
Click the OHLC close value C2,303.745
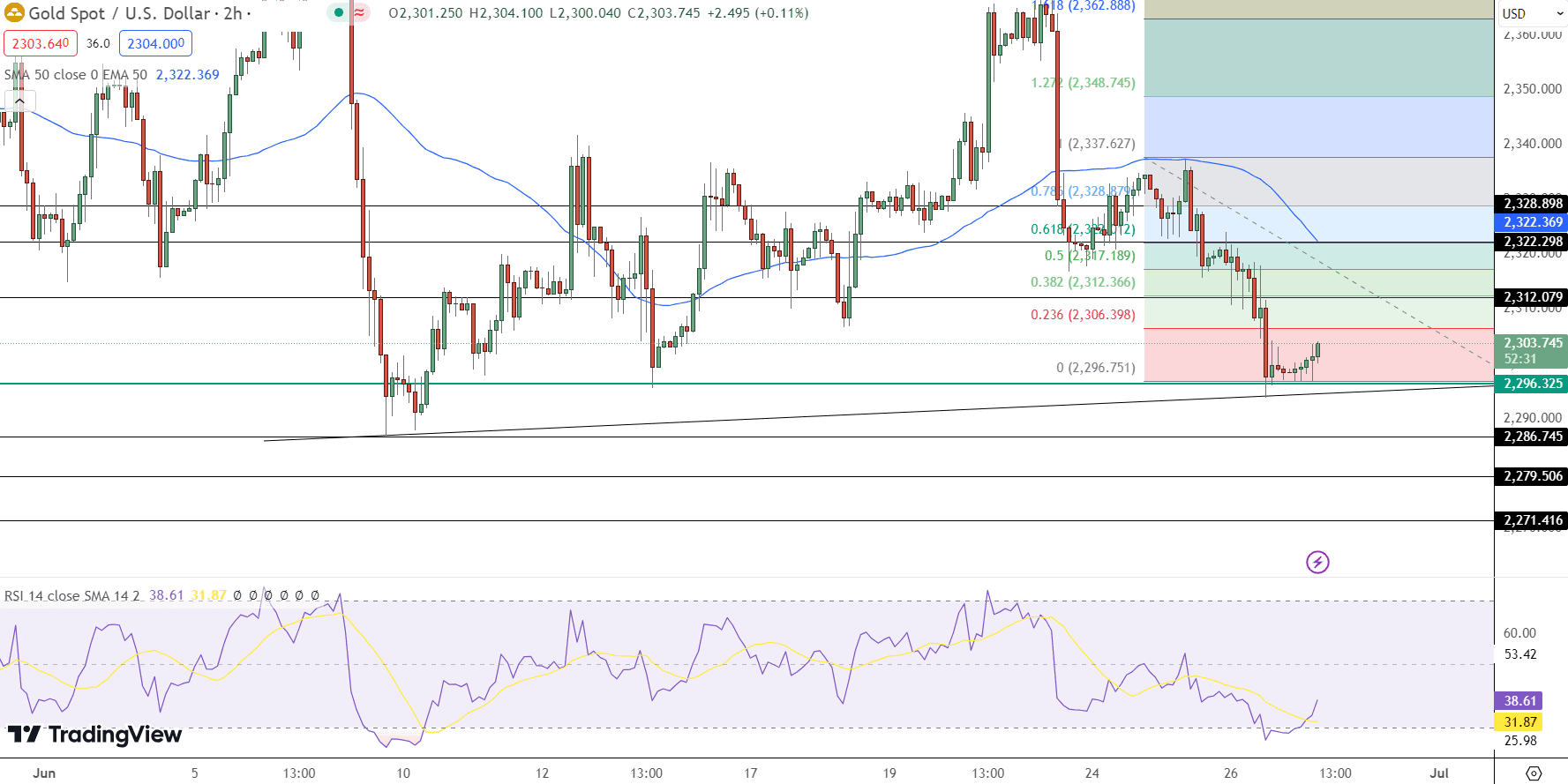point(664,13)
